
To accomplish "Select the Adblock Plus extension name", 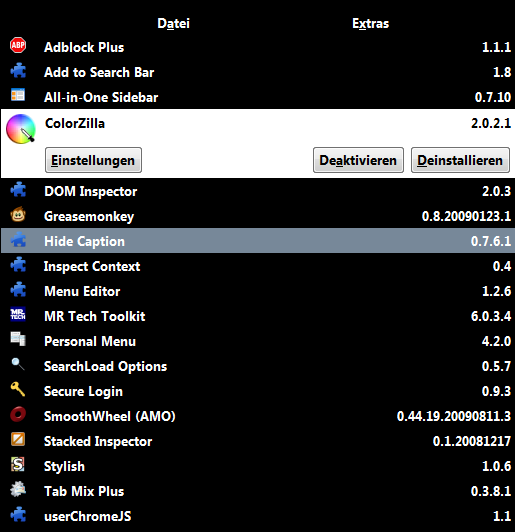I will [x=84, y=47].
